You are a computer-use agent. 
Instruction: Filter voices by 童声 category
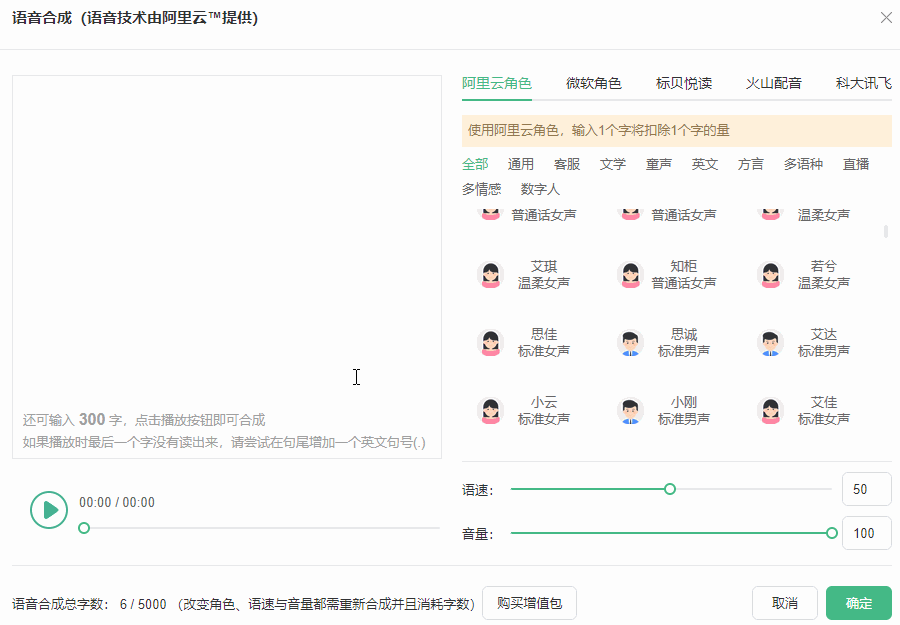pyautogui.click(x=659, y=164)
